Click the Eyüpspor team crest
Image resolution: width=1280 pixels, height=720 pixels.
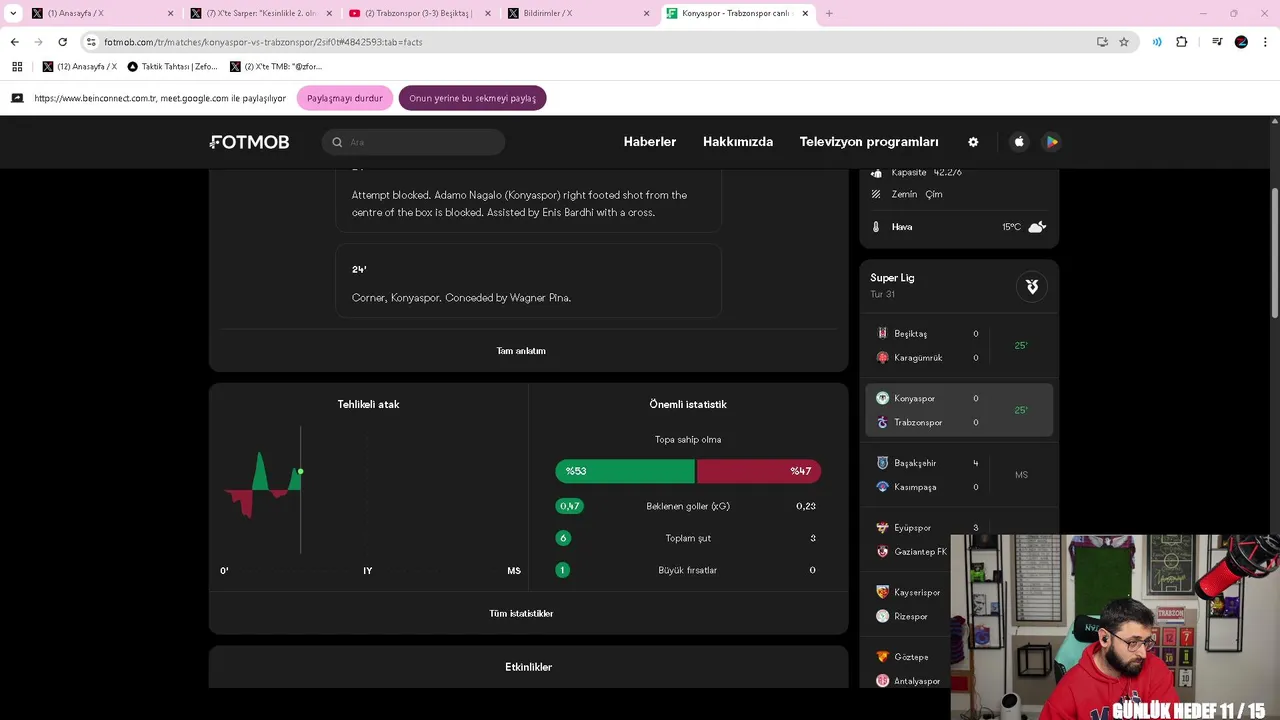pos(882,527)
